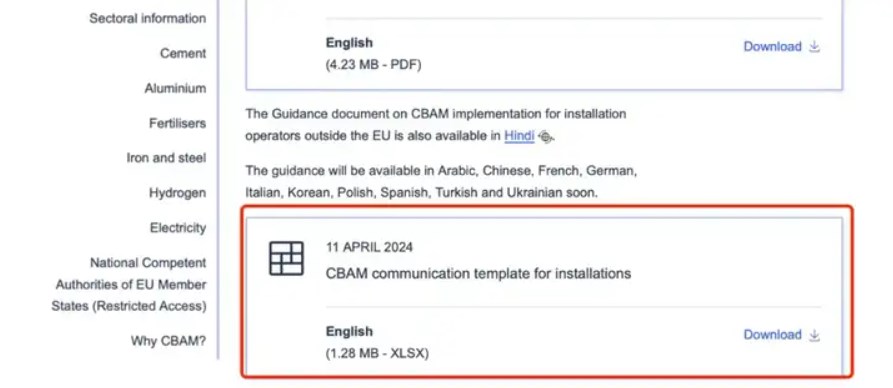Image resolution: width=893 pixels, height=388 pixels.
Task: Click the CBAM communication template for installations title
Action: [x=478, y=273]
